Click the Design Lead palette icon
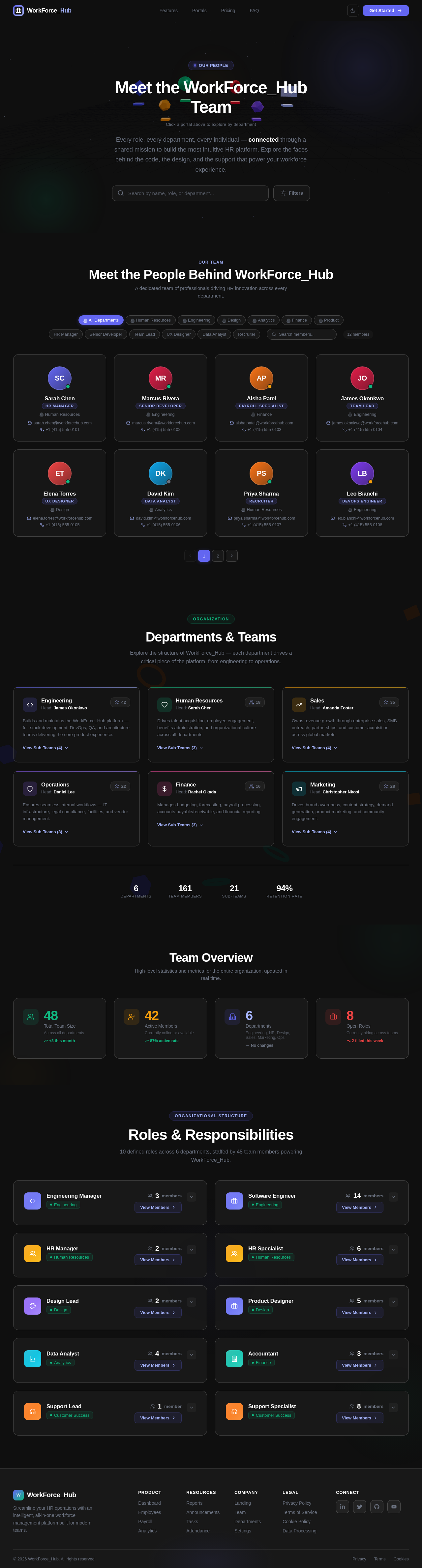Image resolution: width=422 pixels, height=1568 pixels. (x=33, y=1306)
